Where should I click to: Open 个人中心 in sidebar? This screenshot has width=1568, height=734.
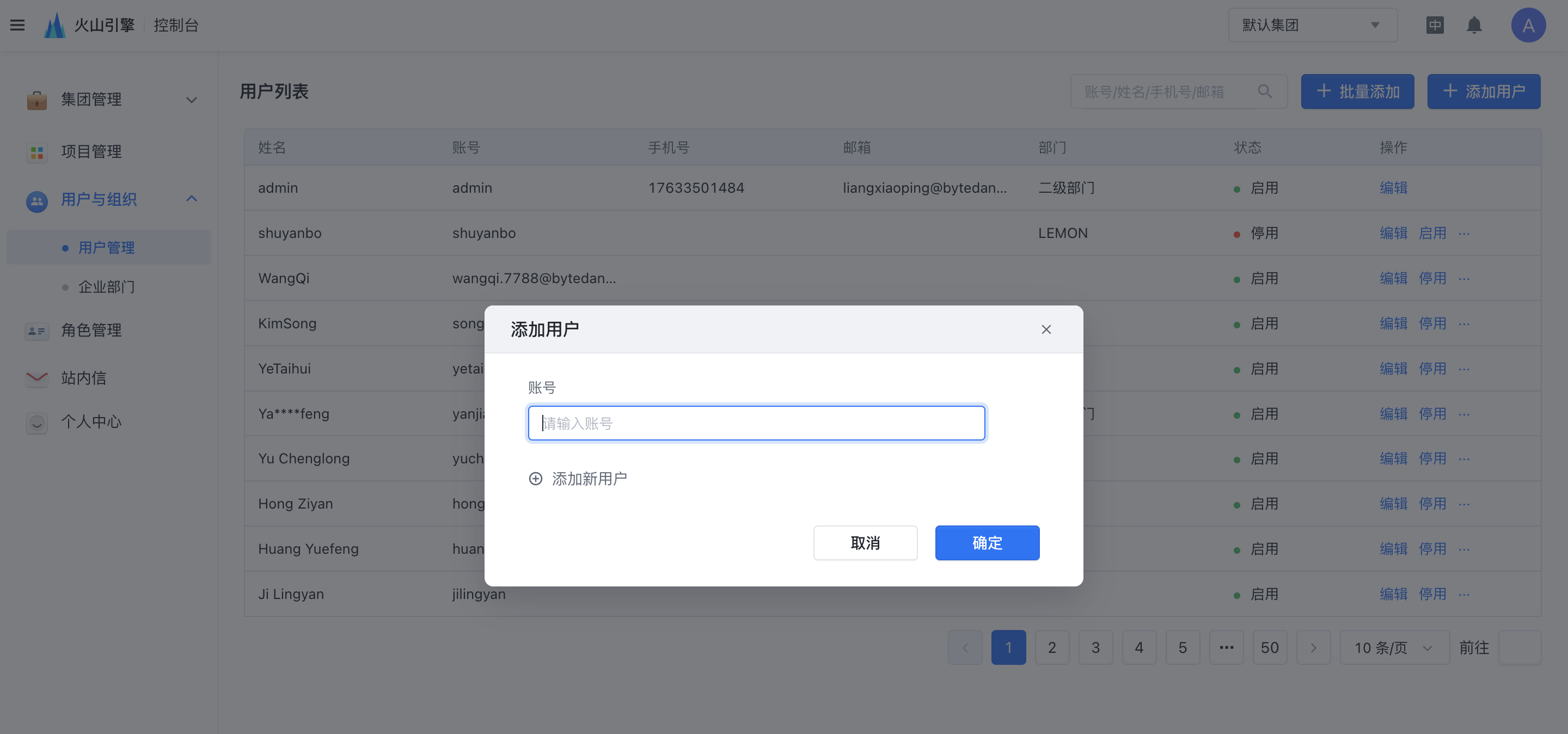91,422
